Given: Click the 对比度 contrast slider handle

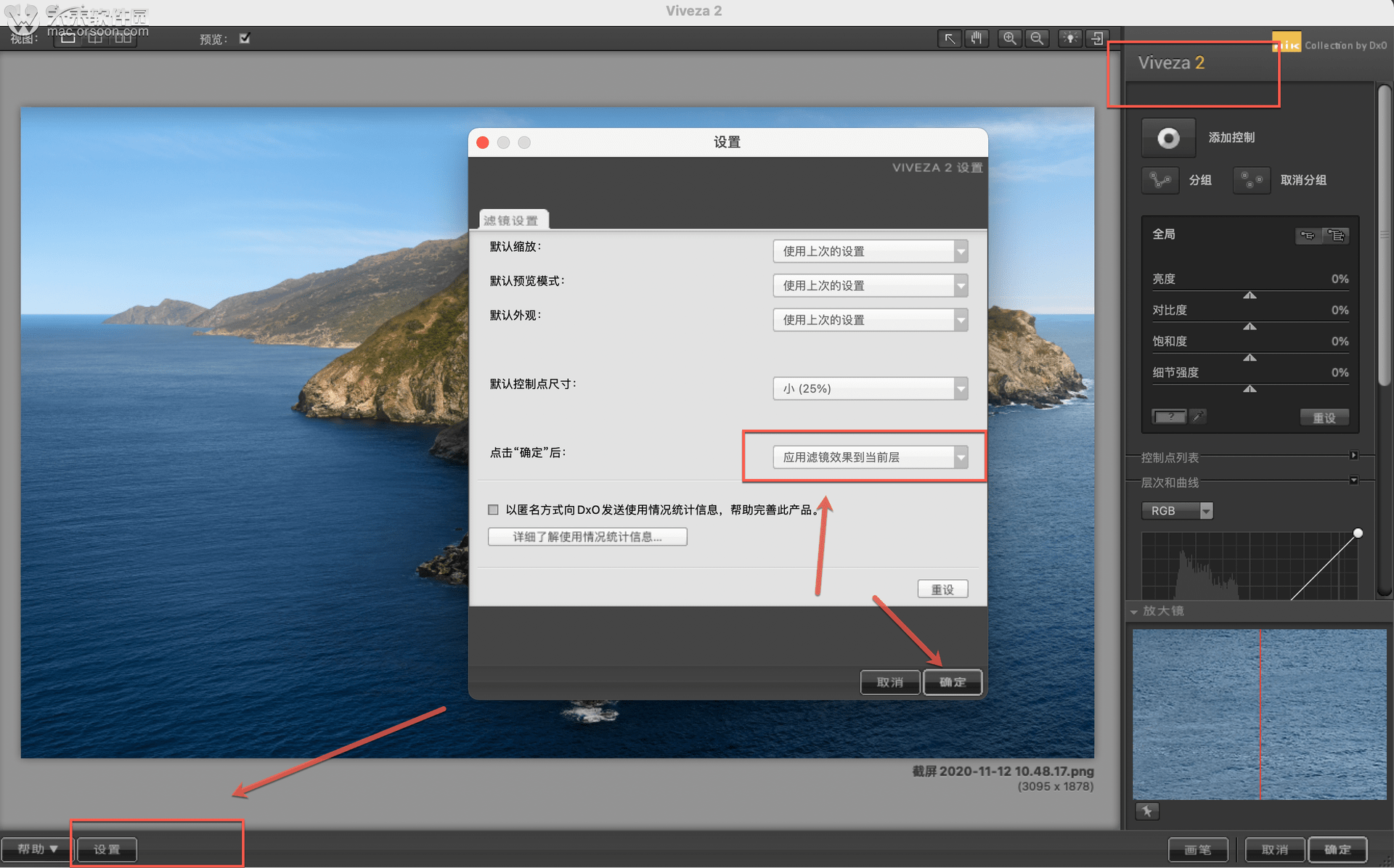Looking at the screenshot, I should 1250,327.
